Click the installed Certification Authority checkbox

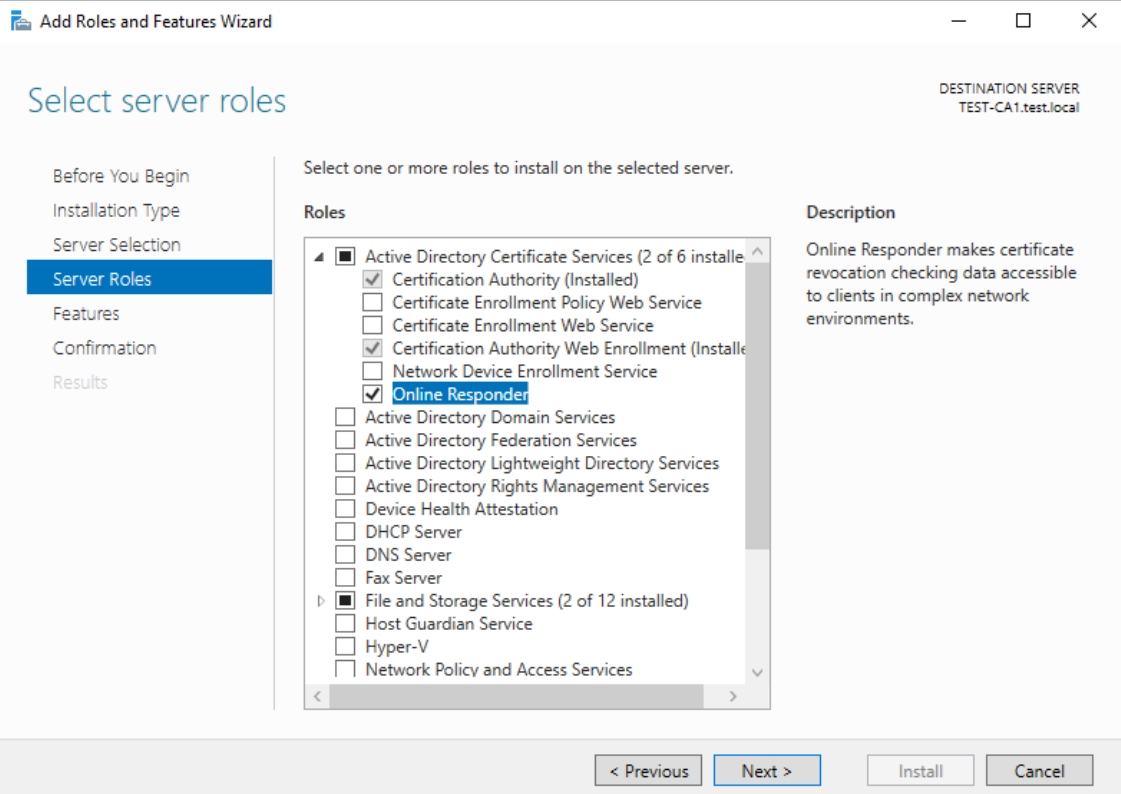coord(372,279)
